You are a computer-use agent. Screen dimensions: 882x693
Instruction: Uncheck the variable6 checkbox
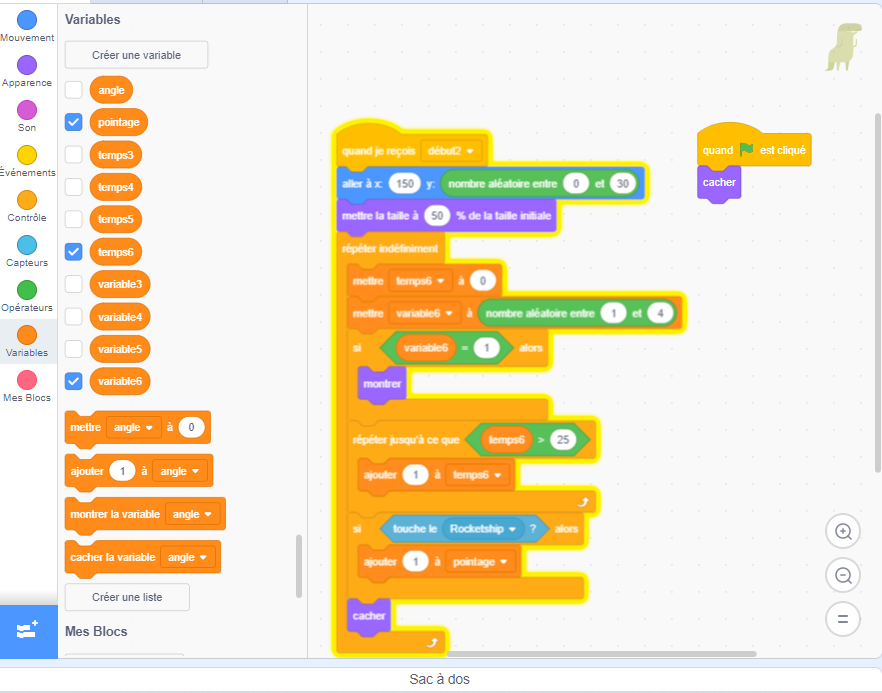(x=74, y=381)
